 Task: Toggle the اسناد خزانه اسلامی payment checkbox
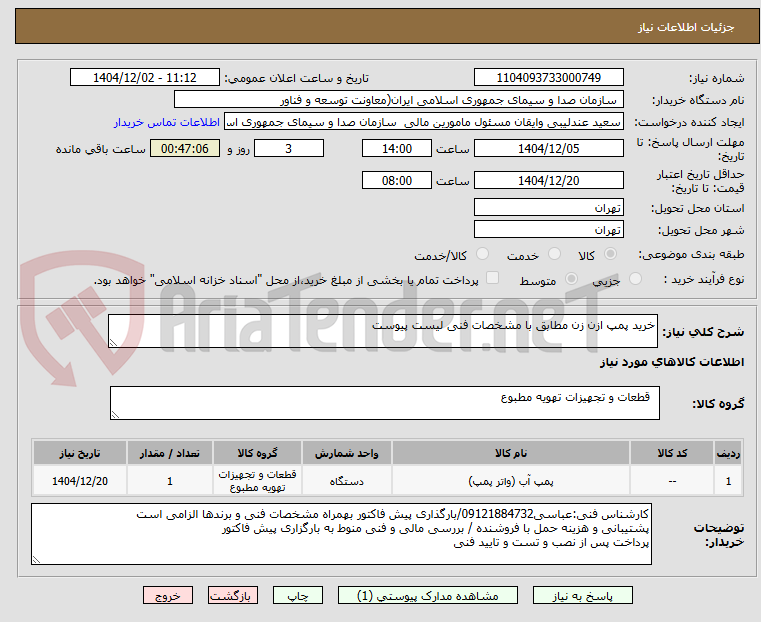[492, 278]
